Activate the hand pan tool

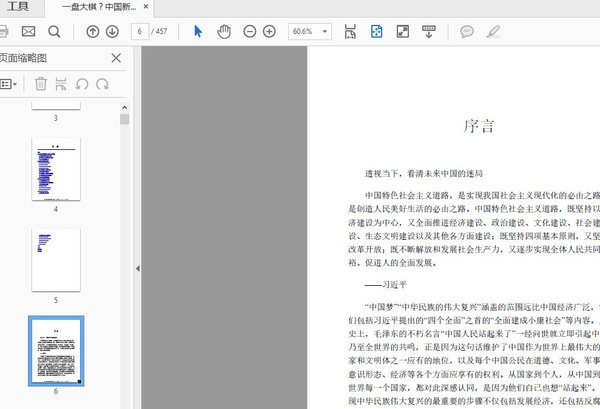click(x=223, y=32)
